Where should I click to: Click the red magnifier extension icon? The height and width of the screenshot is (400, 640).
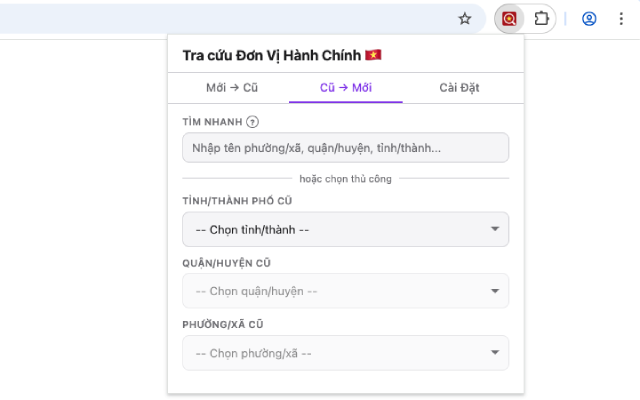coord(510,18)
